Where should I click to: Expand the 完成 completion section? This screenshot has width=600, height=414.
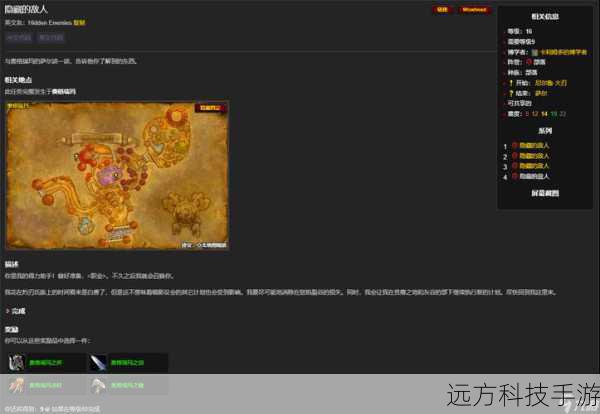(15, 311)
